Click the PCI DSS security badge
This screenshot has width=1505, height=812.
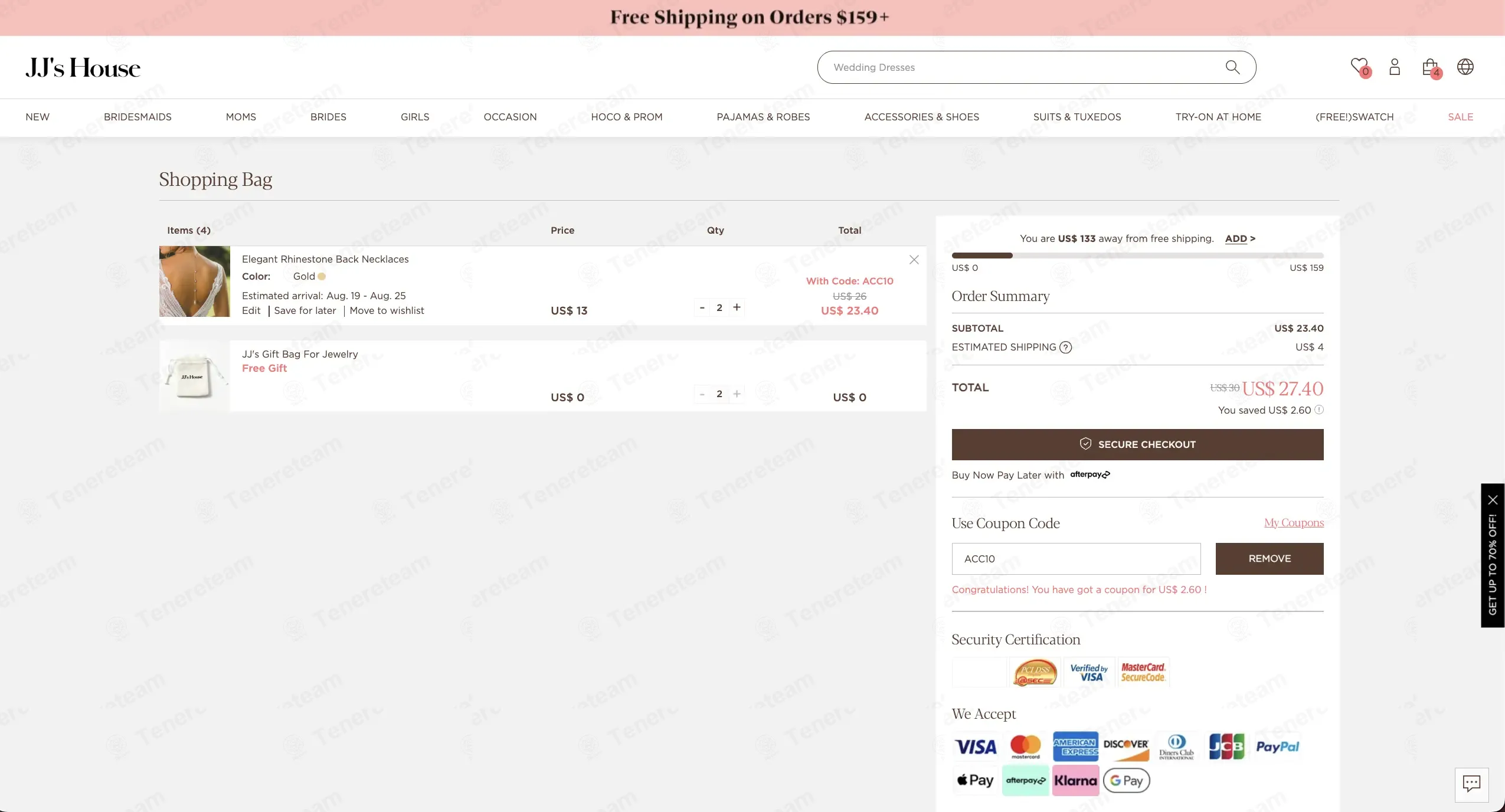[x=1035, y=672]
